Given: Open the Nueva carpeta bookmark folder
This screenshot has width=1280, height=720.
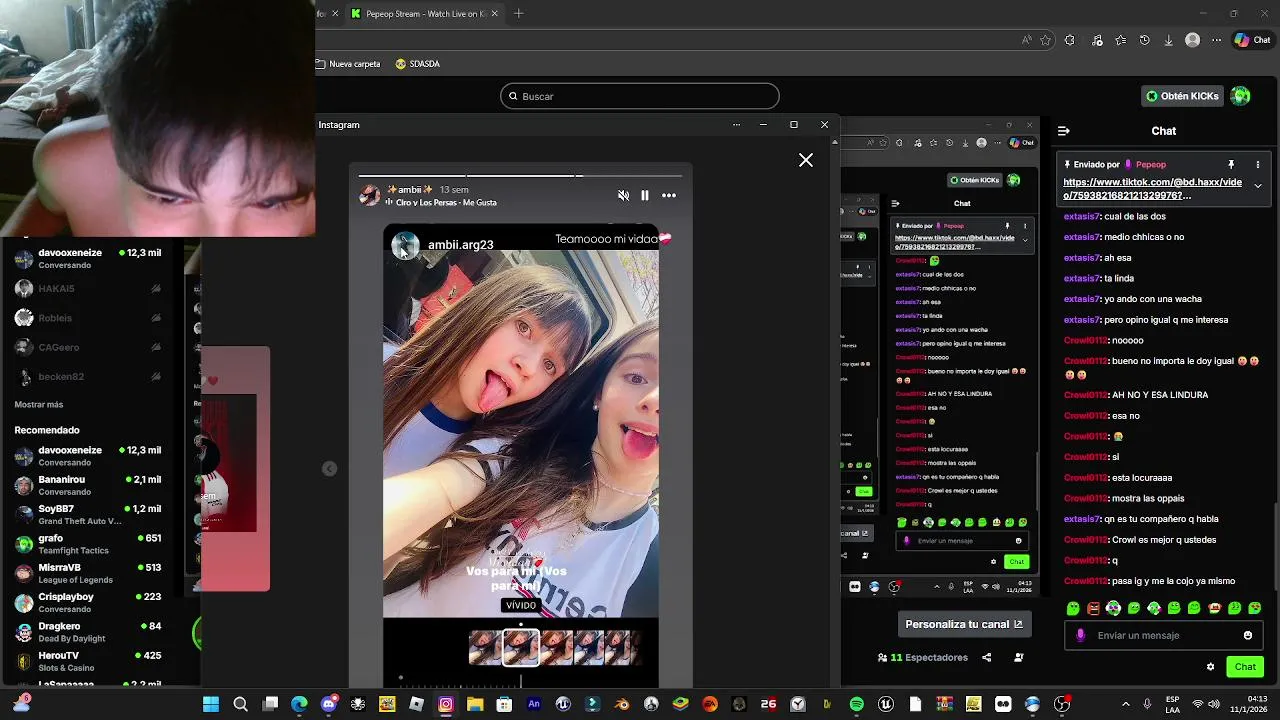Looking at the screenshot, I should (x=349, y=64).
